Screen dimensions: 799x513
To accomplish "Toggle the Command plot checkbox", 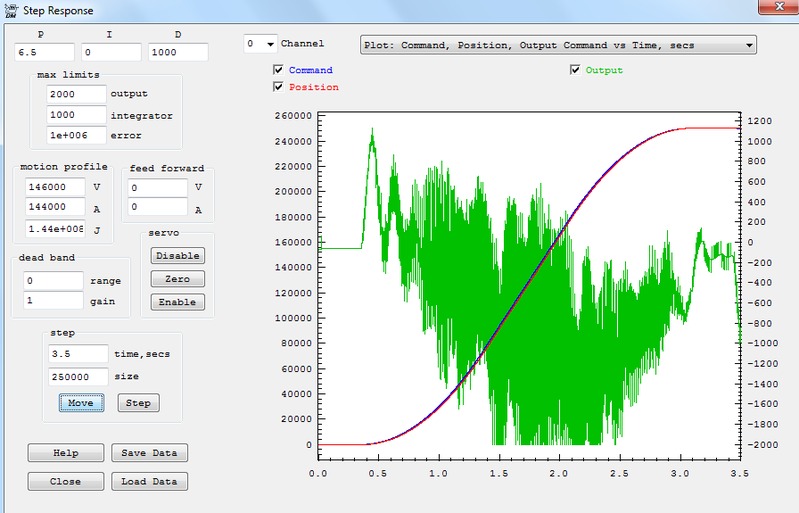I will click(279, 71).
